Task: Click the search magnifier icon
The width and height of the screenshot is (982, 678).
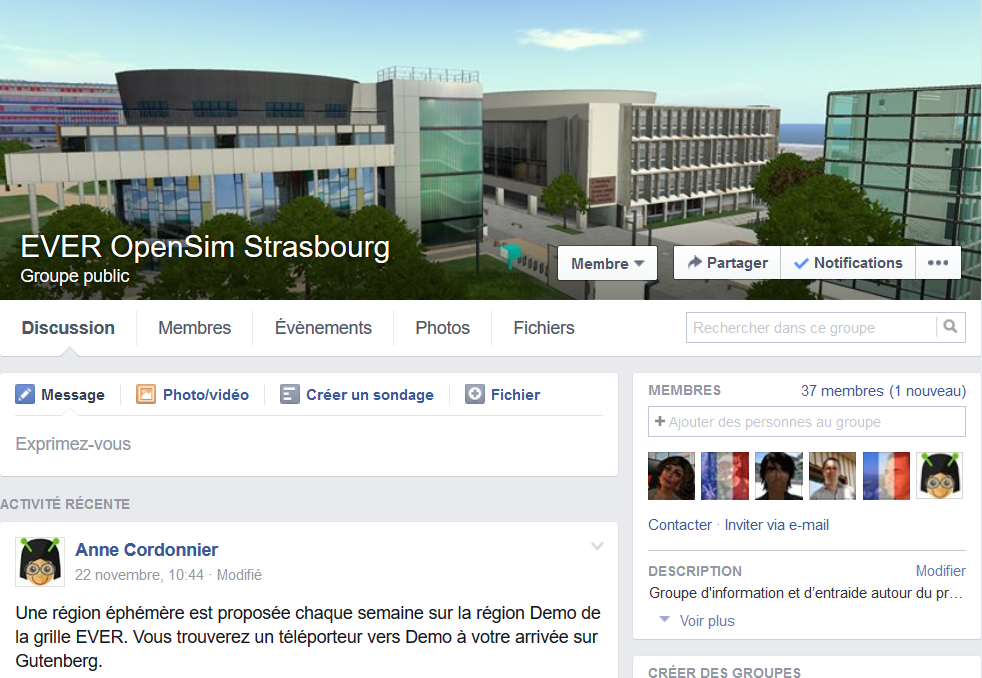Action: tap(950, 327)
